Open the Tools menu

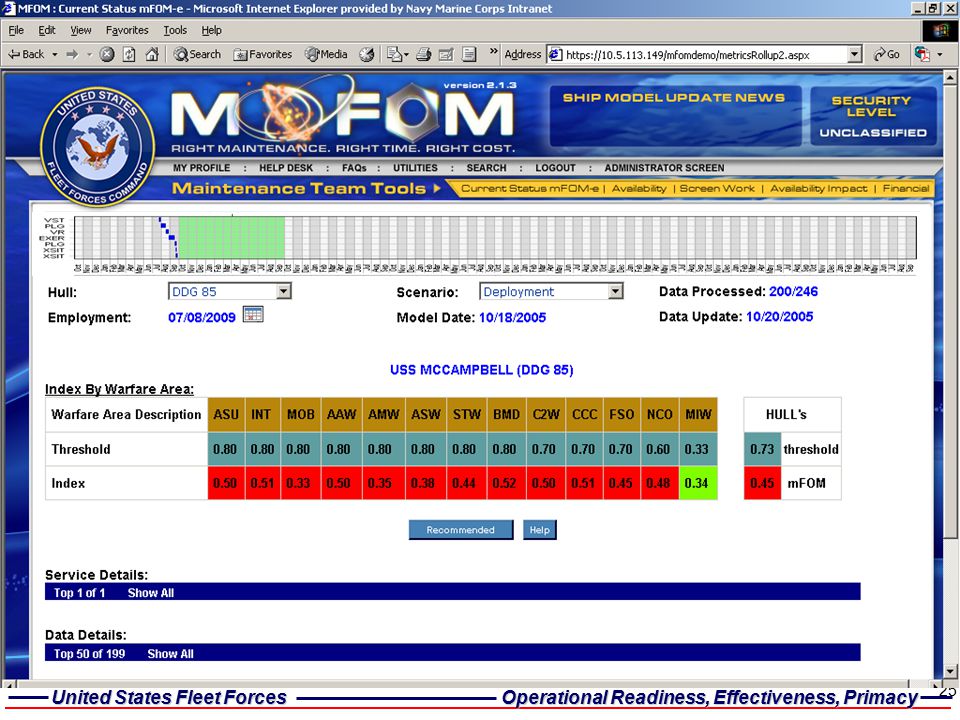click(x=174, y=30)
